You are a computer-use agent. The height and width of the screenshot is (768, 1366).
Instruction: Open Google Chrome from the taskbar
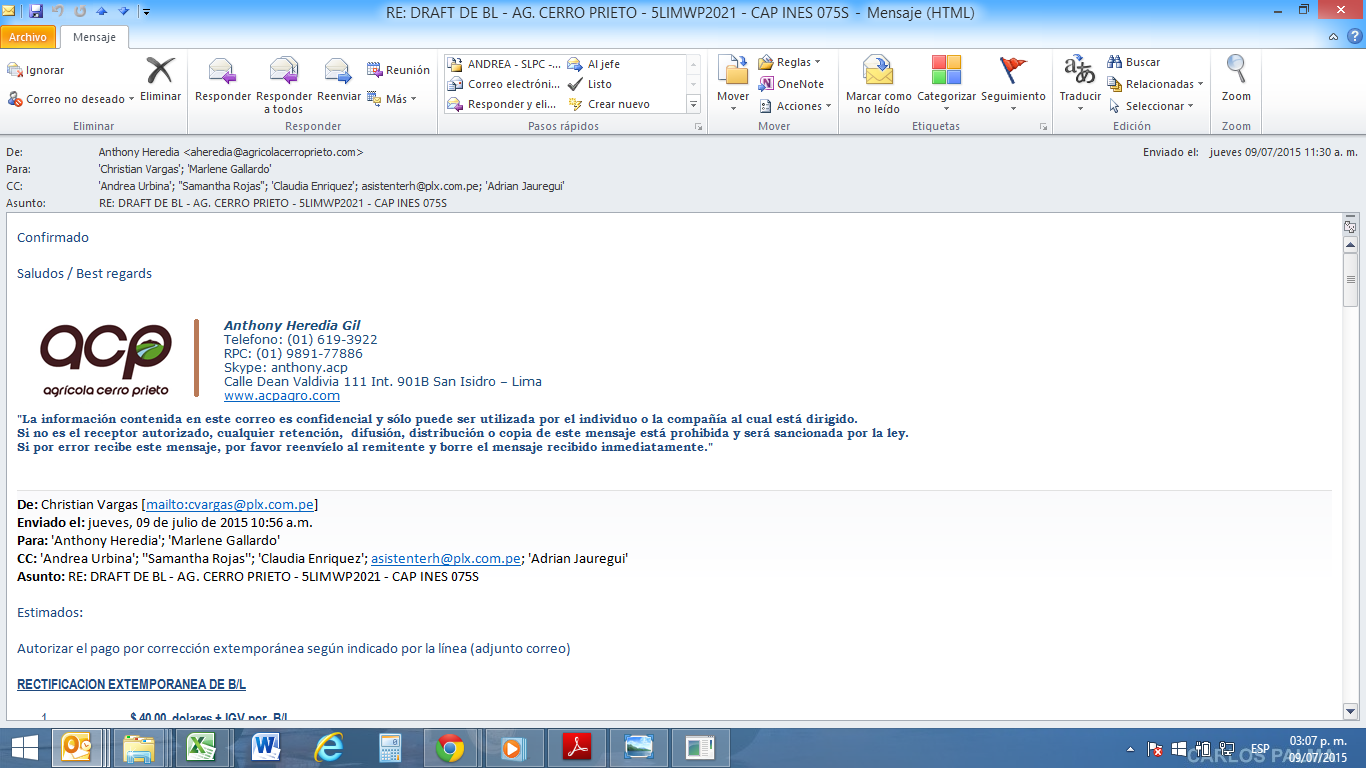pos(449,747)
